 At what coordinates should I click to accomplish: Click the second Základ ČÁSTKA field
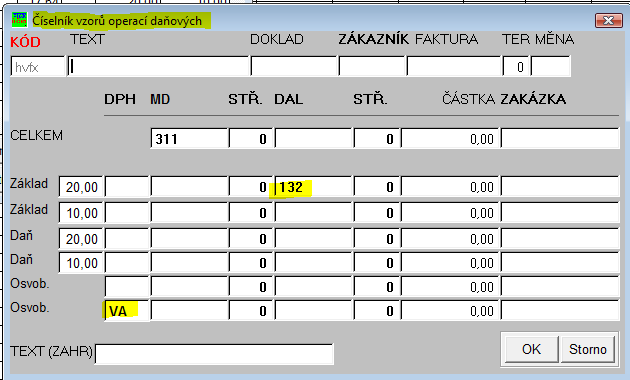(x=450, y=212)
